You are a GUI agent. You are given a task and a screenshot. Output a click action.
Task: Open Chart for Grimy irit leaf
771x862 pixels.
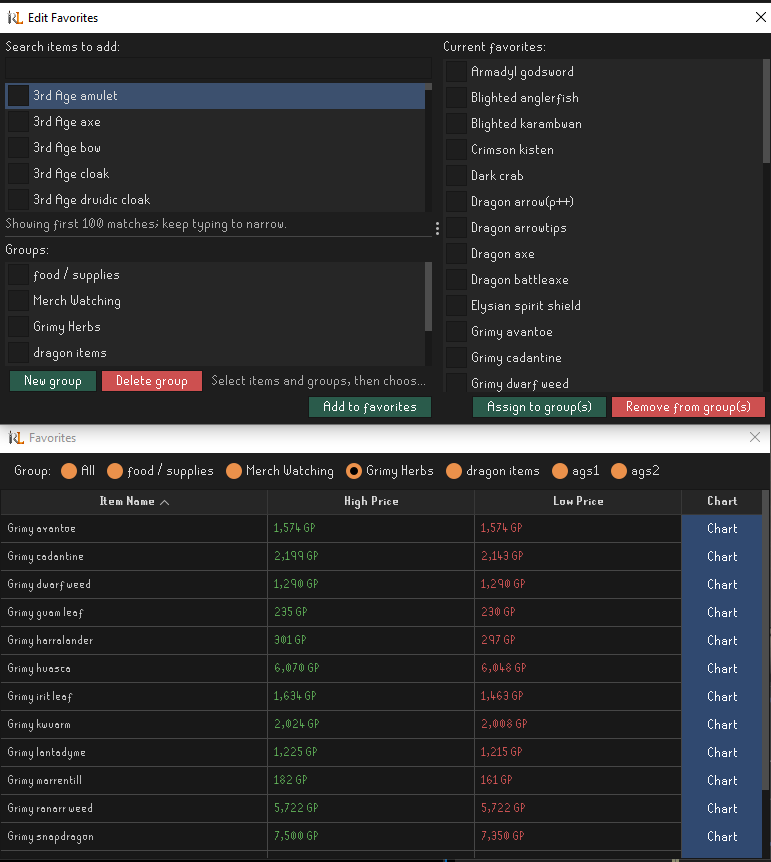[722, 697]
